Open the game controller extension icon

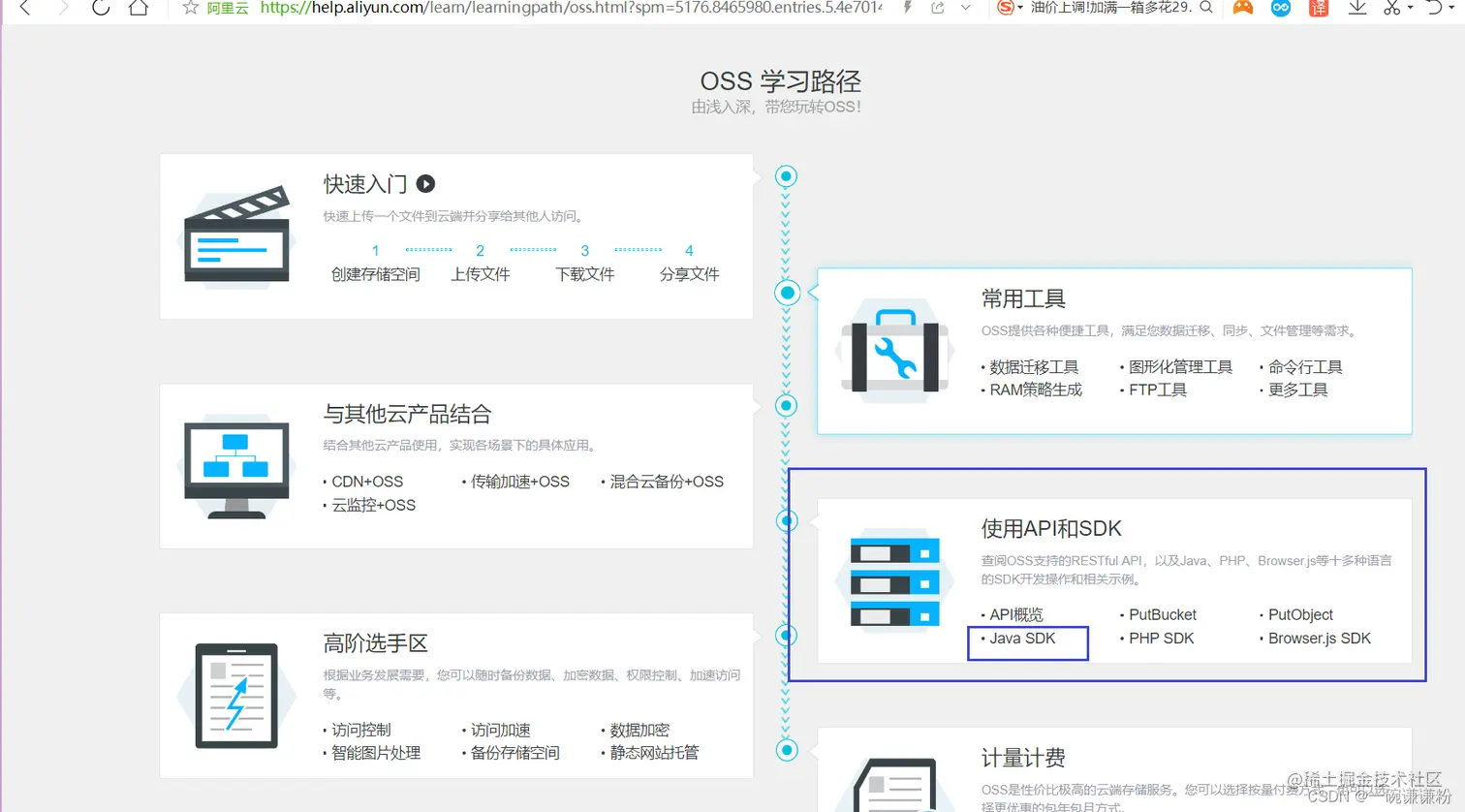coord(1243,8)
